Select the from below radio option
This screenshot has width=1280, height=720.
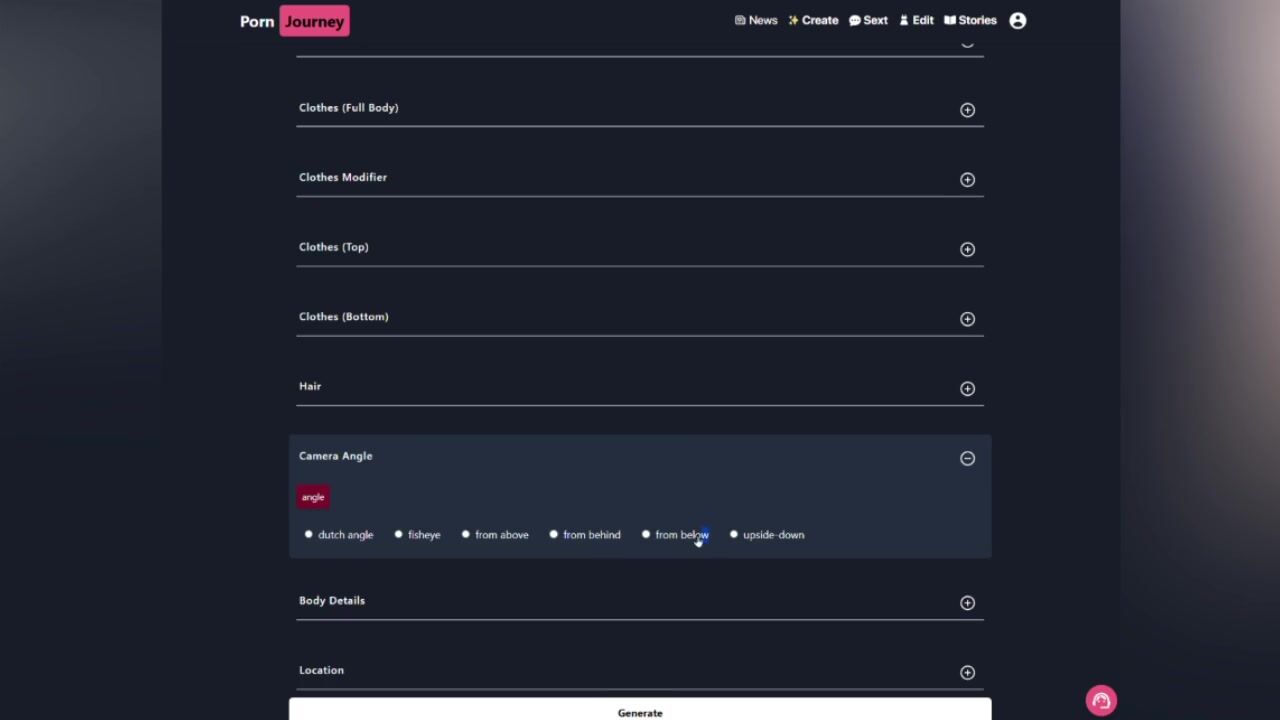click(646, 535)
